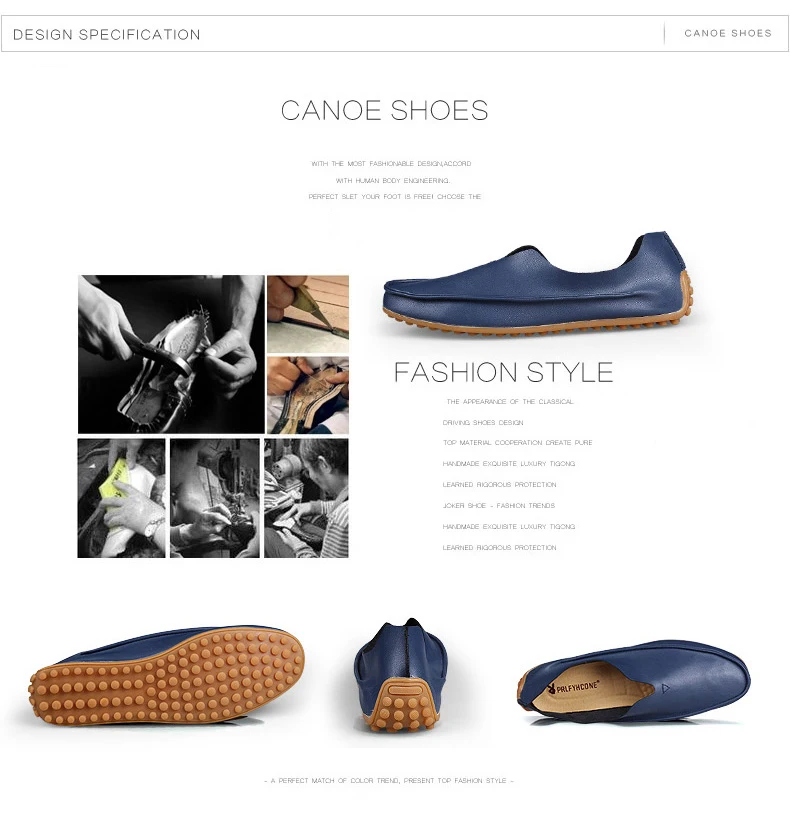Open the hand-stitching sole photo
Image resolution: width=790 pixels, height=829 pixels.
click(x=308, y=395)
